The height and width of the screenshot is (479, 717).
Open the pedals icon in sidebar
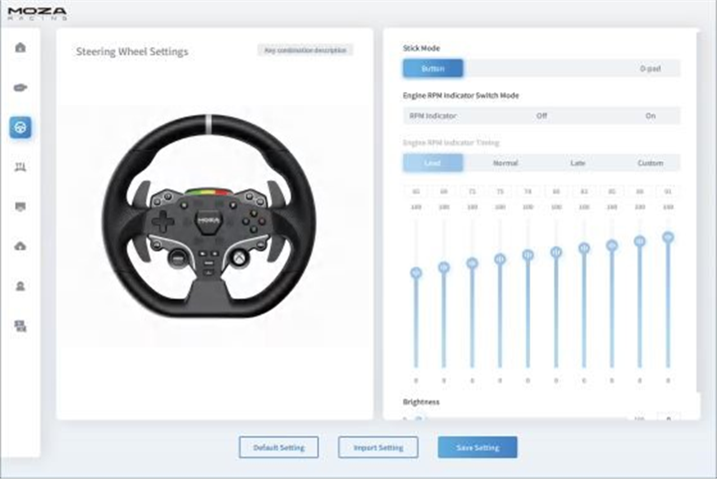(20, 167)
